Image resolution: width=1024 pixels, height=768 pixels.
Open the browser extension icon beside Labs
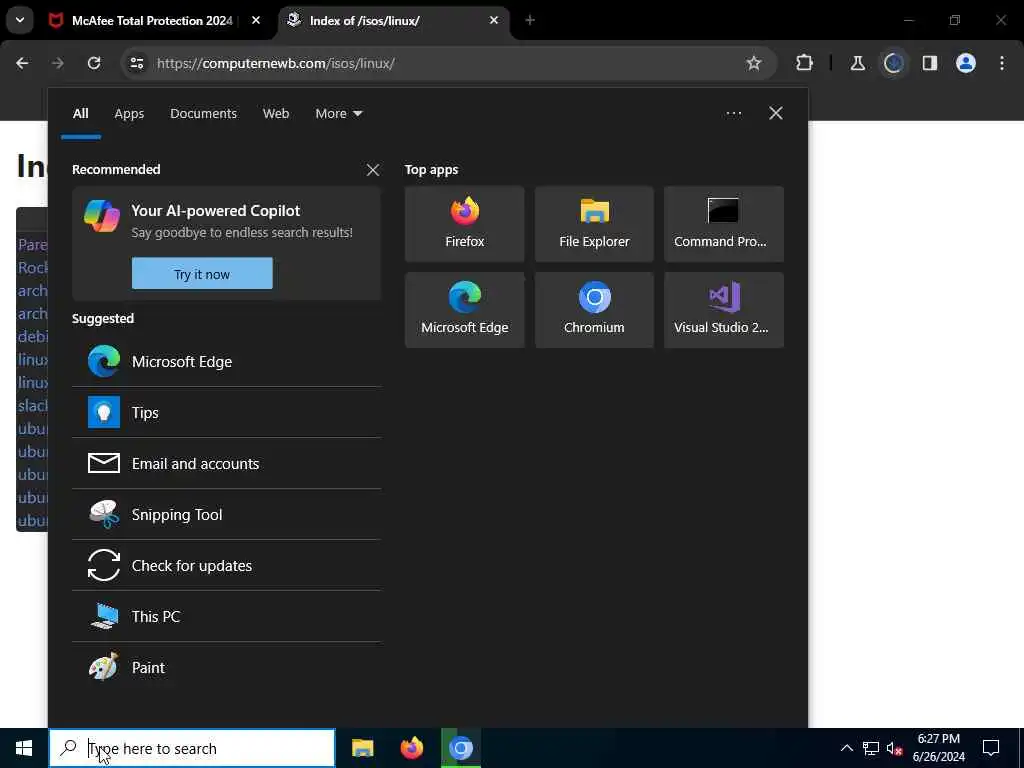point(893,63)
